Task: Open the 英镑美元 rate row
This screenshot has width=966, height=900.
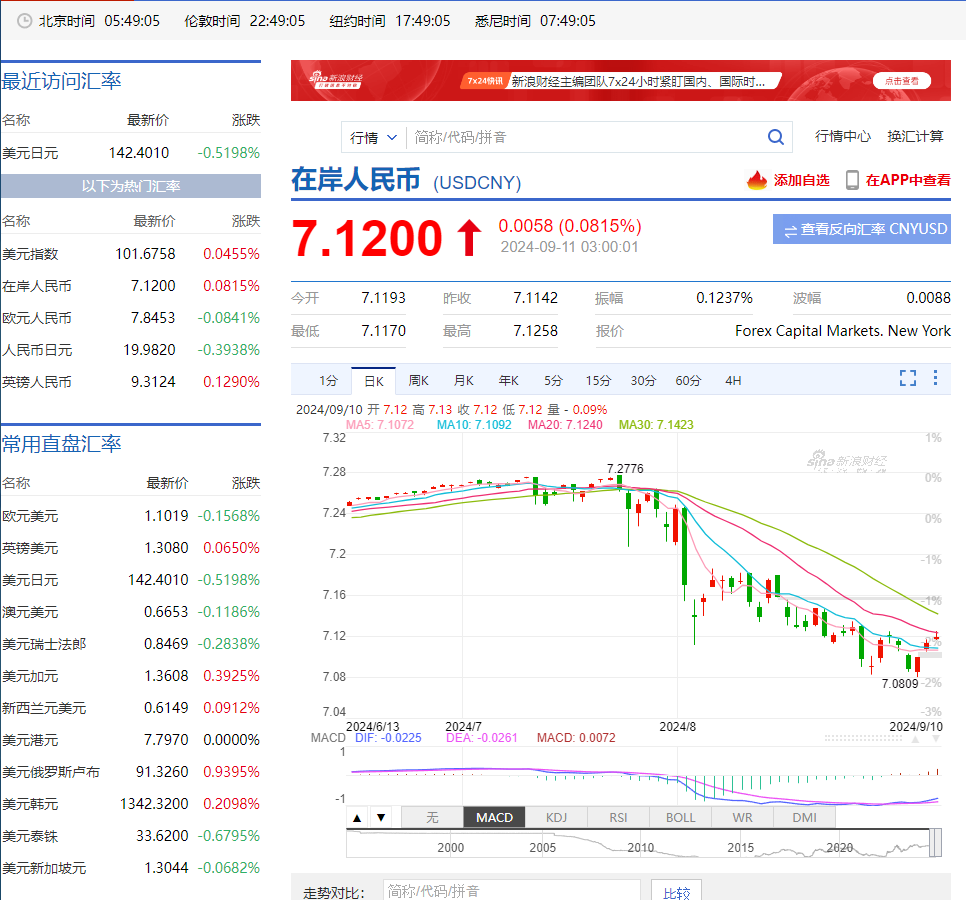Action: [x=131, y=548]
